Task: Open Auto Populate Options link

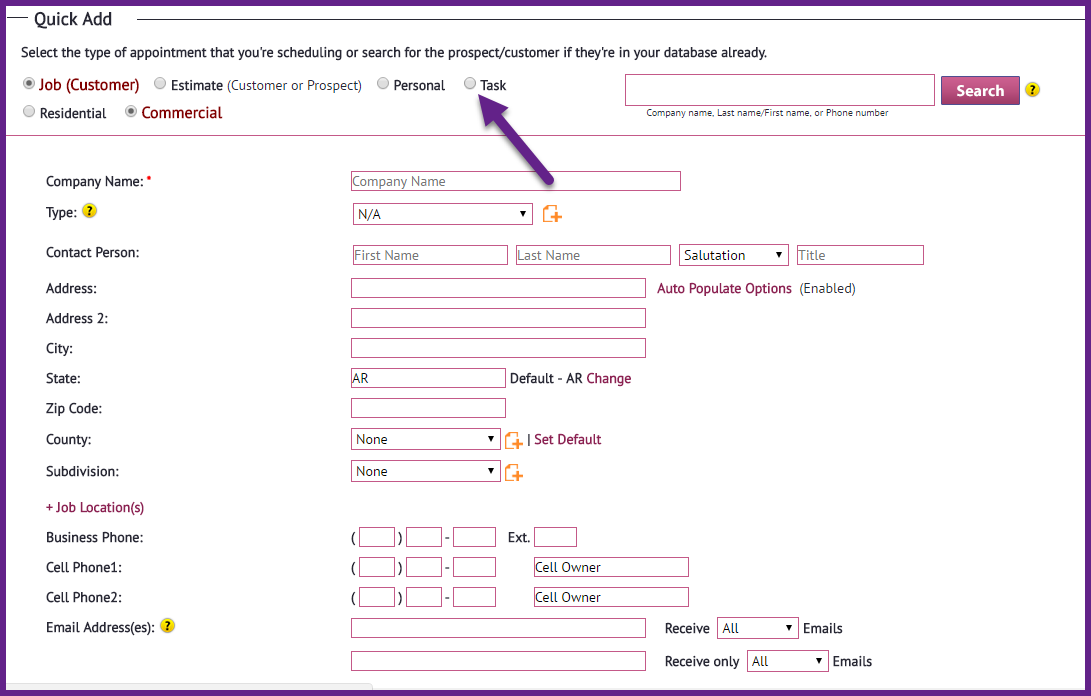Action: [x=724, y=288]
